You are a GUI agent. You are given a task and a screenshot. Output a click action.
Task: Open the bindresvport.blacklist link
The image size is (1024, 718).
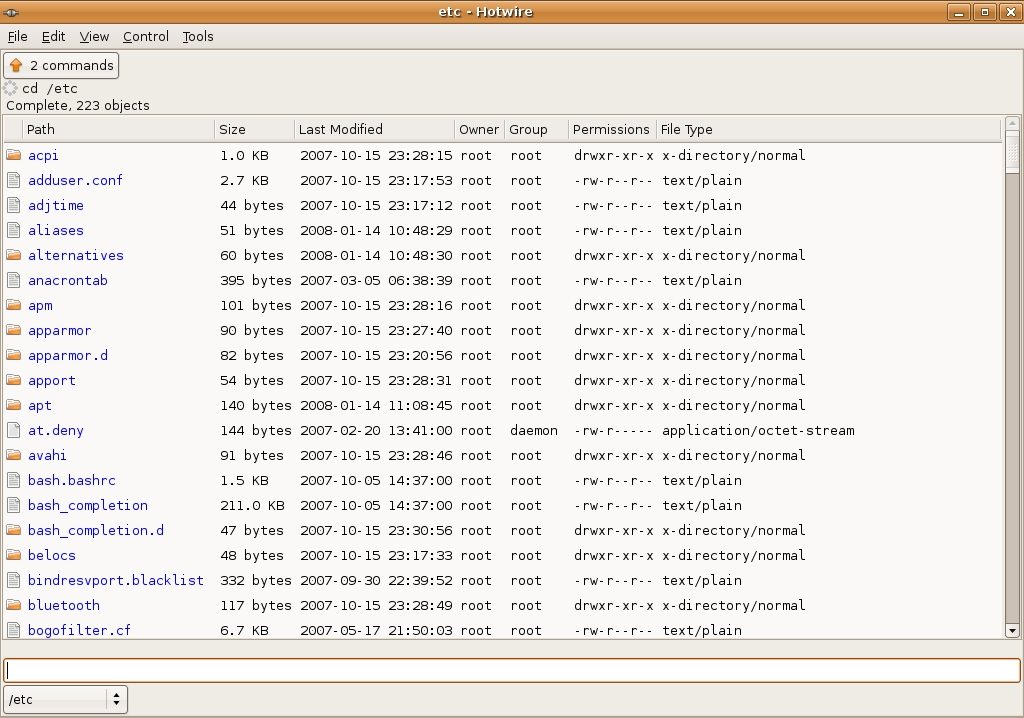click(116, 580)
